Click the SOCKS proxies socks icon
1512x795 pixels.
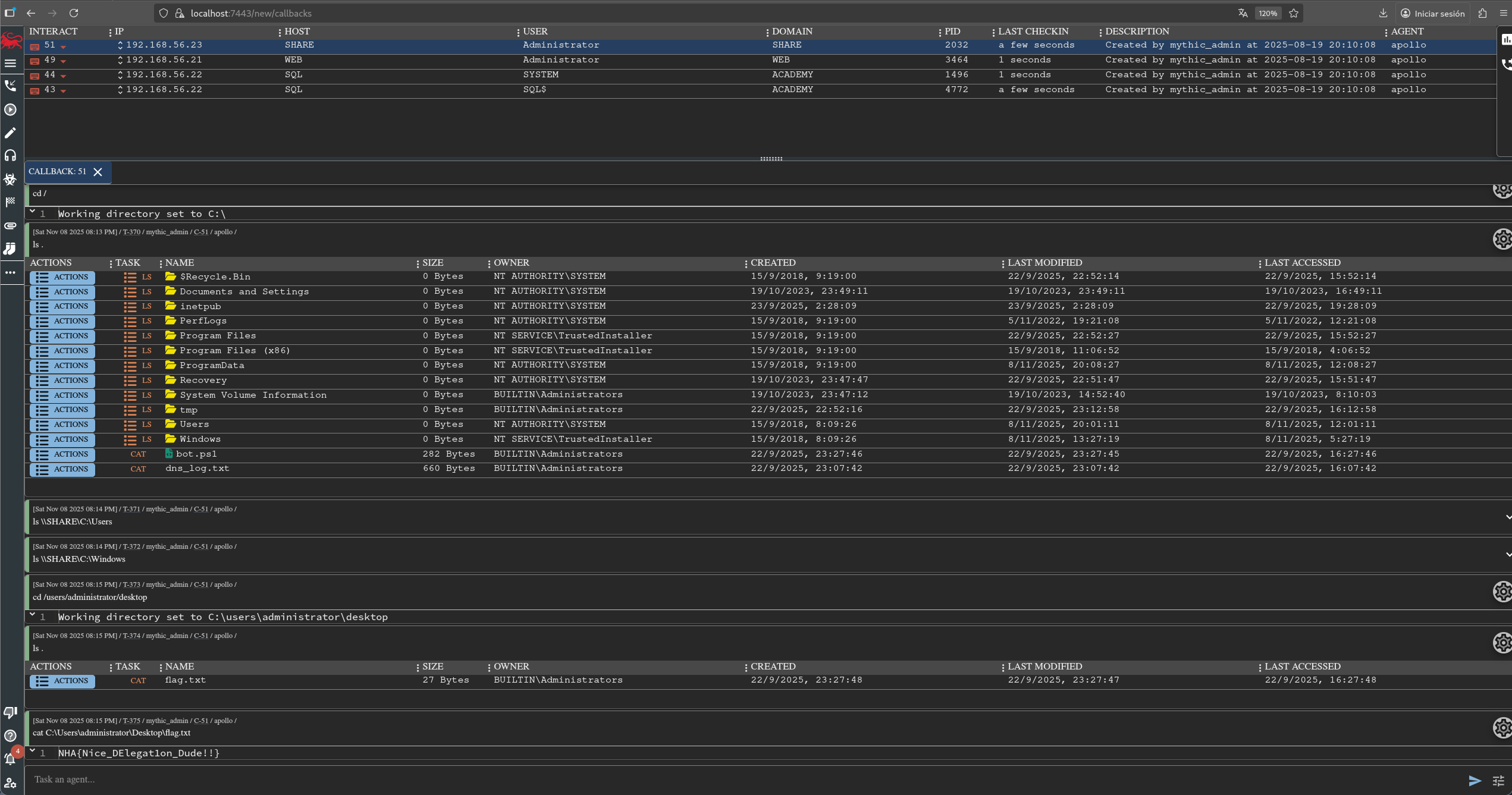(x=10, y=249)
